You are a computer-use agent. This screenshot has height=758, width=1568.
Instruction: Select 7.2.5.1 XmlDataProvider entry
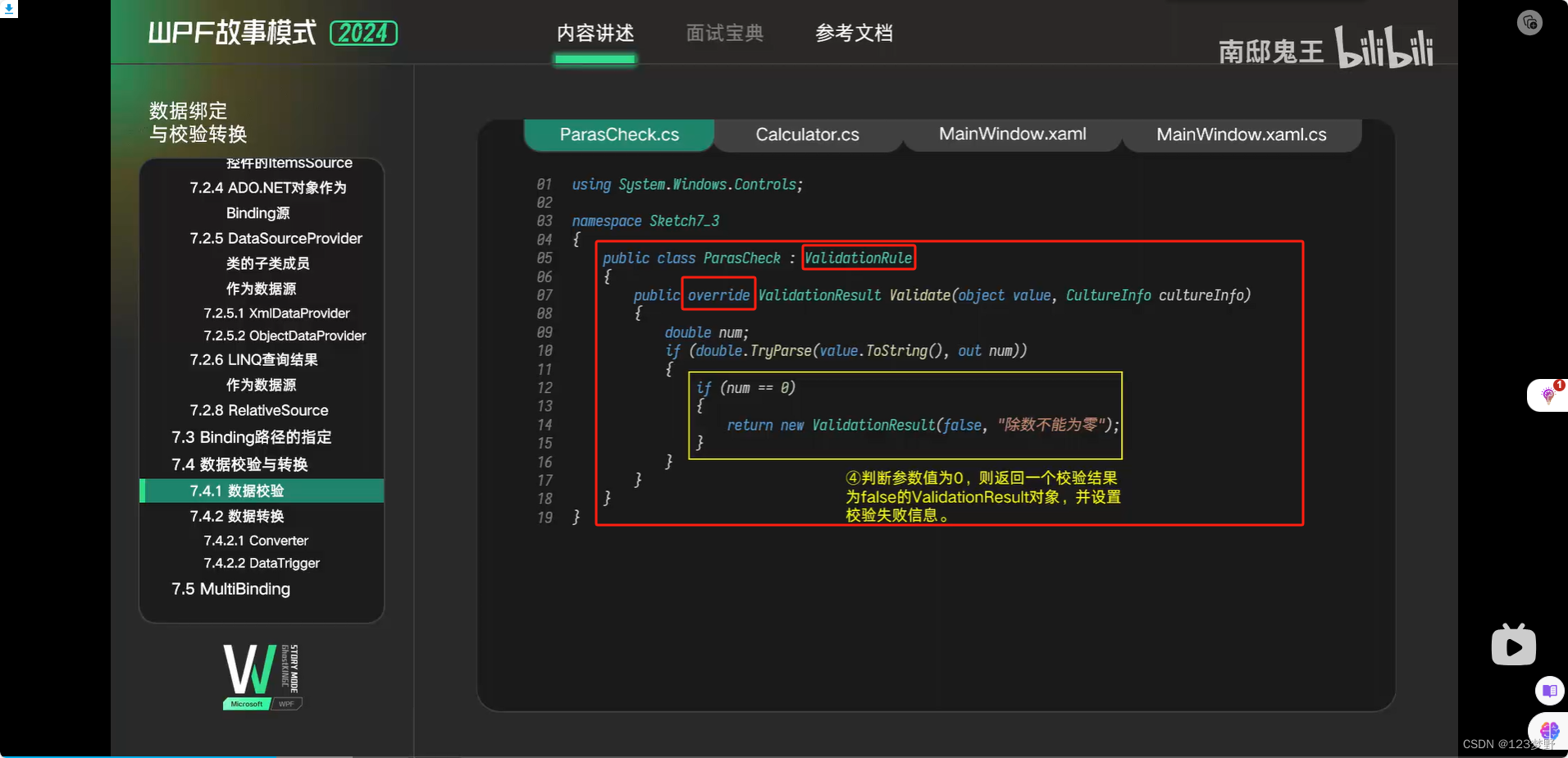(x=276, y=313)
